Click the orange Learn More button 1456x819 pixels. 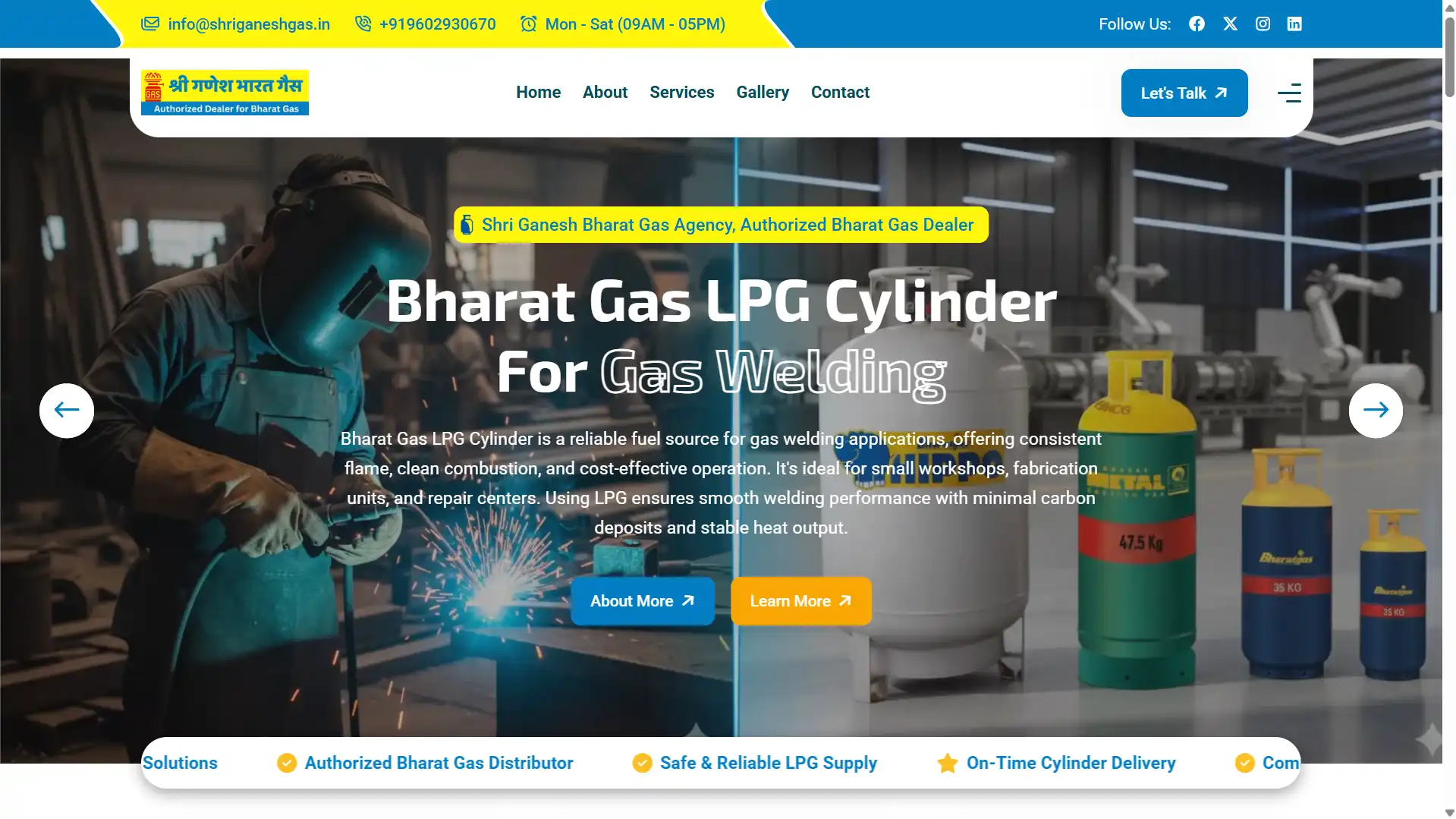[x=801, y=601]
